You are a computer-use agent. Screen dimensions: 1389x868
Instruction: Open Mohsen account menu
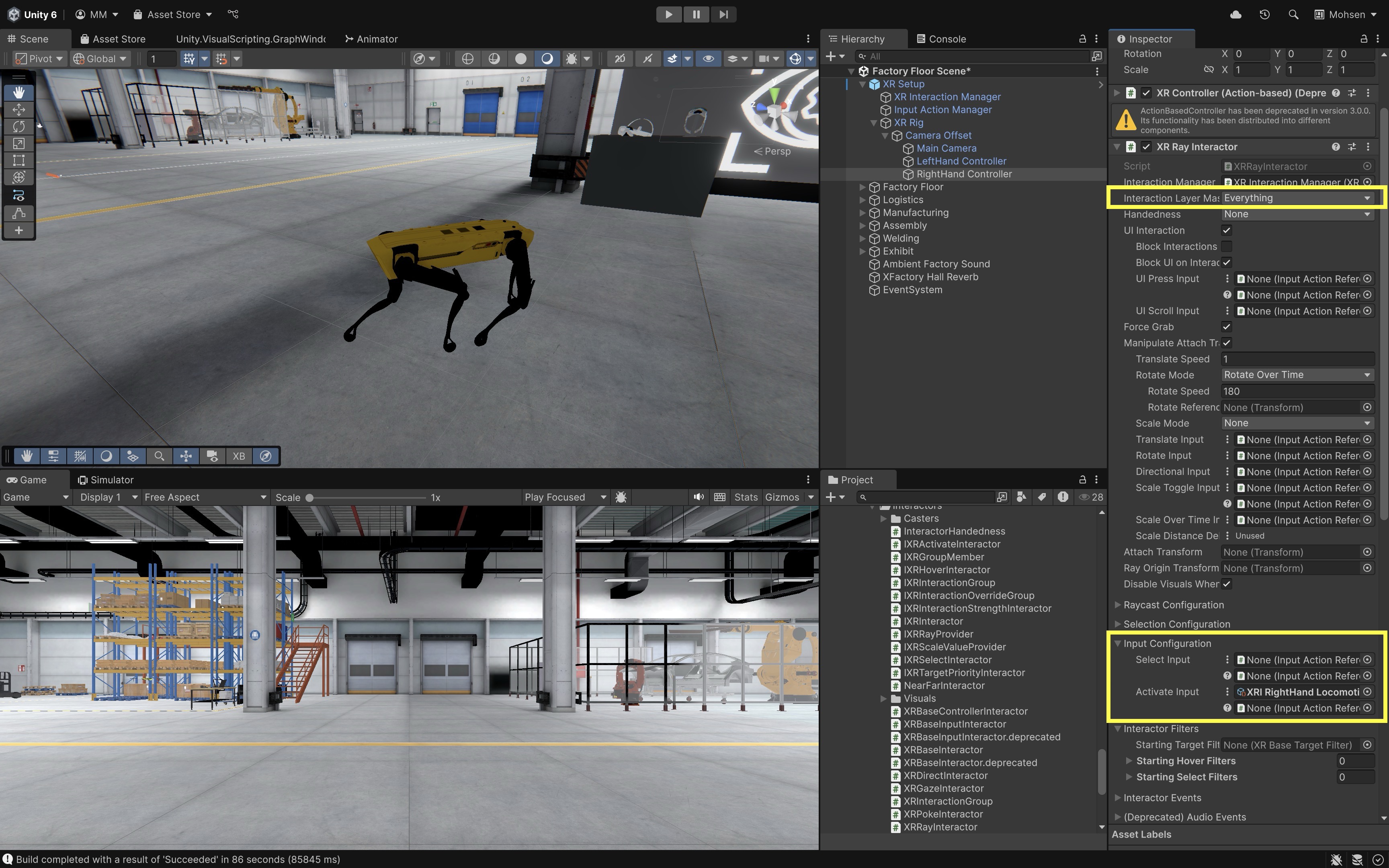coord(1345,14)
